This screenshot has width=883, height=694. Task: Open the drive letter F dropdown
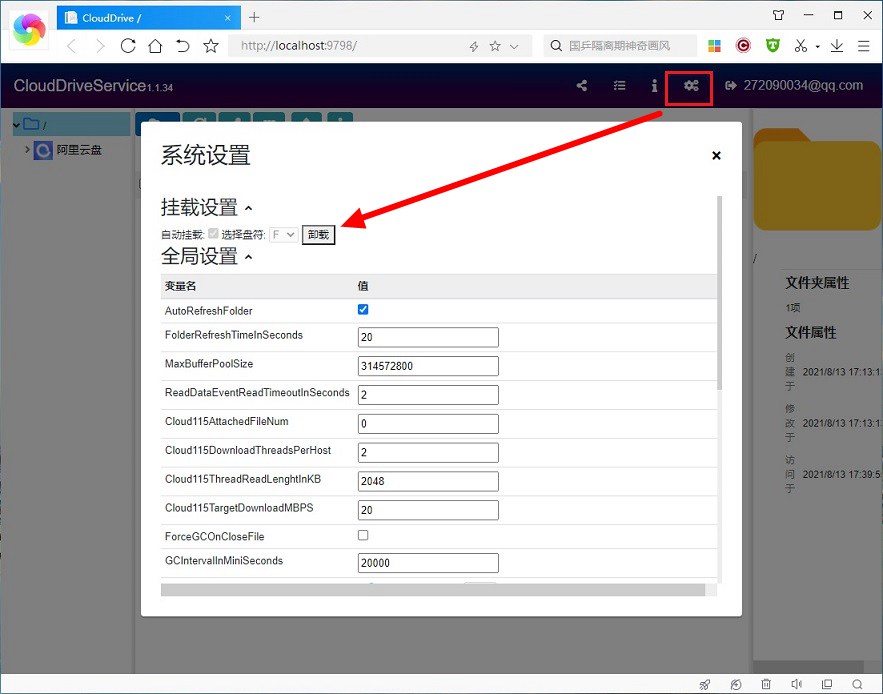pyautogui.click(x=285, y=233)
